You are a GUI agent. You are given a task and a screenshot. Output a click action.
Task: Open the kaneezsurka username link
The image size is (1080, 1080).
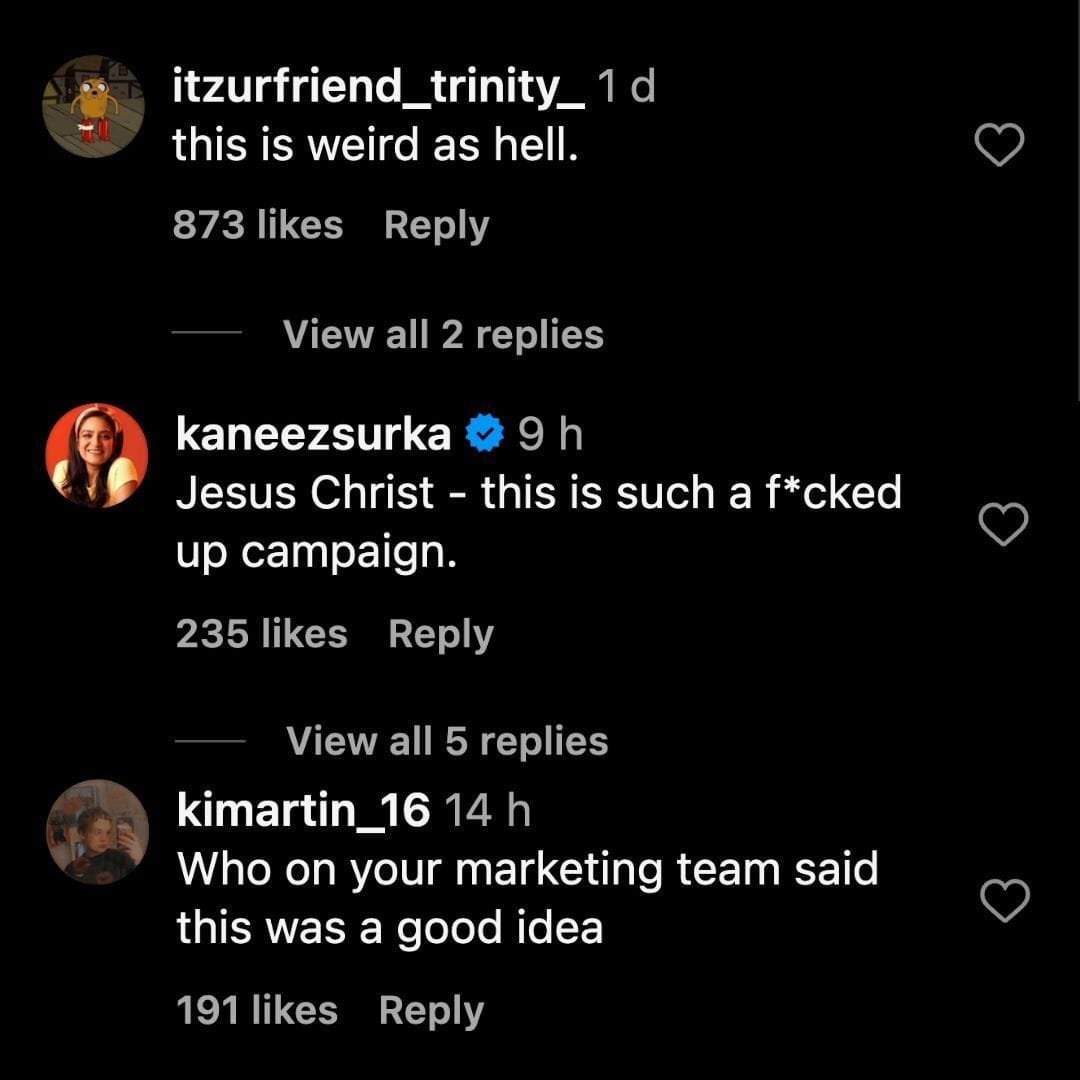click(x=313, y=434)
